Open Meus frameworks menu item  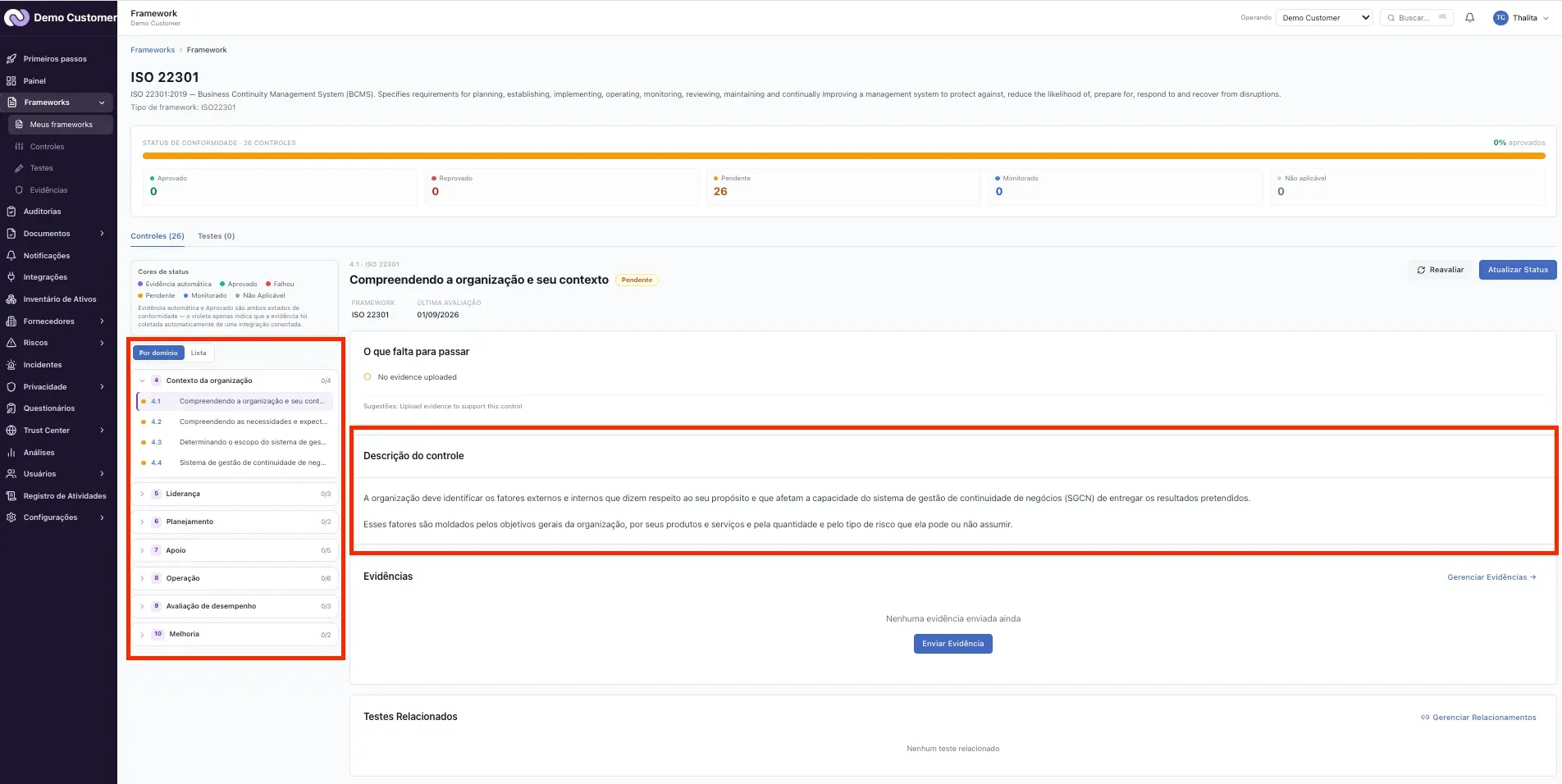click(60, 125)
